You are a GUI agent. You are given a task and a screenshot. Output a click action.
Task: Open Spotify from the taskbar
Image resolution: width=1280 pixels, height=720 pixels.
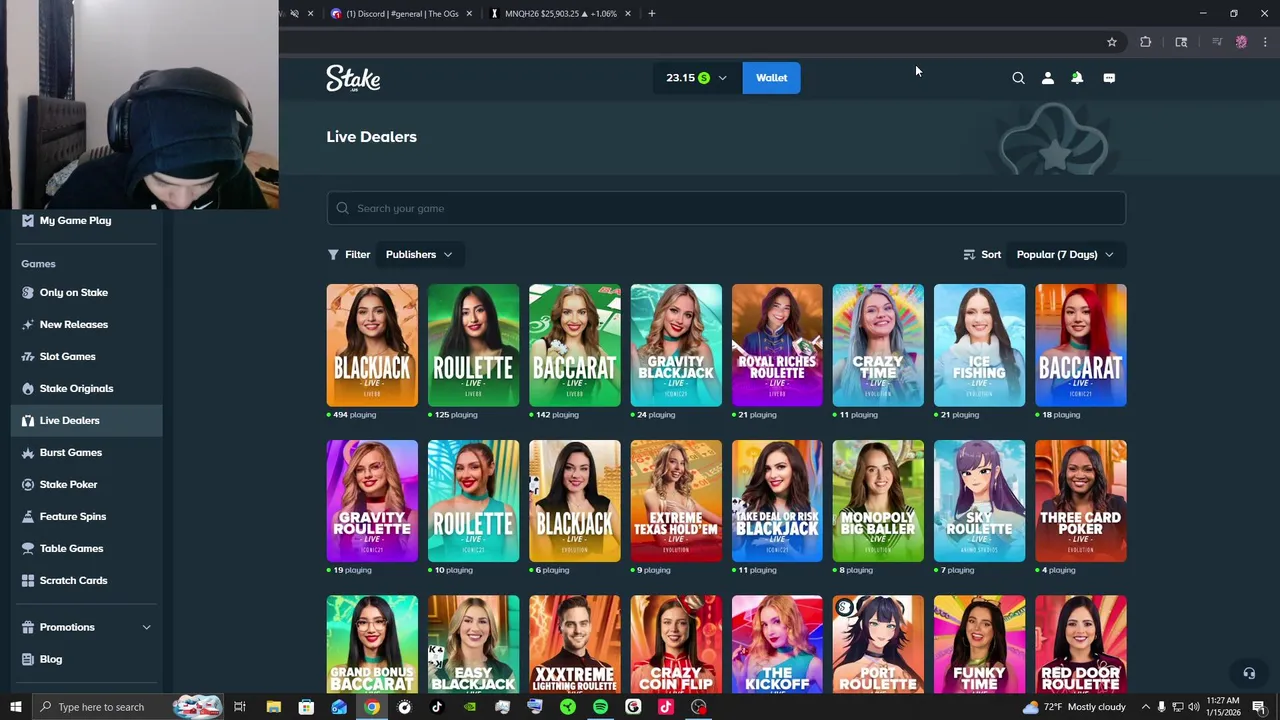(x=600, y=707)
